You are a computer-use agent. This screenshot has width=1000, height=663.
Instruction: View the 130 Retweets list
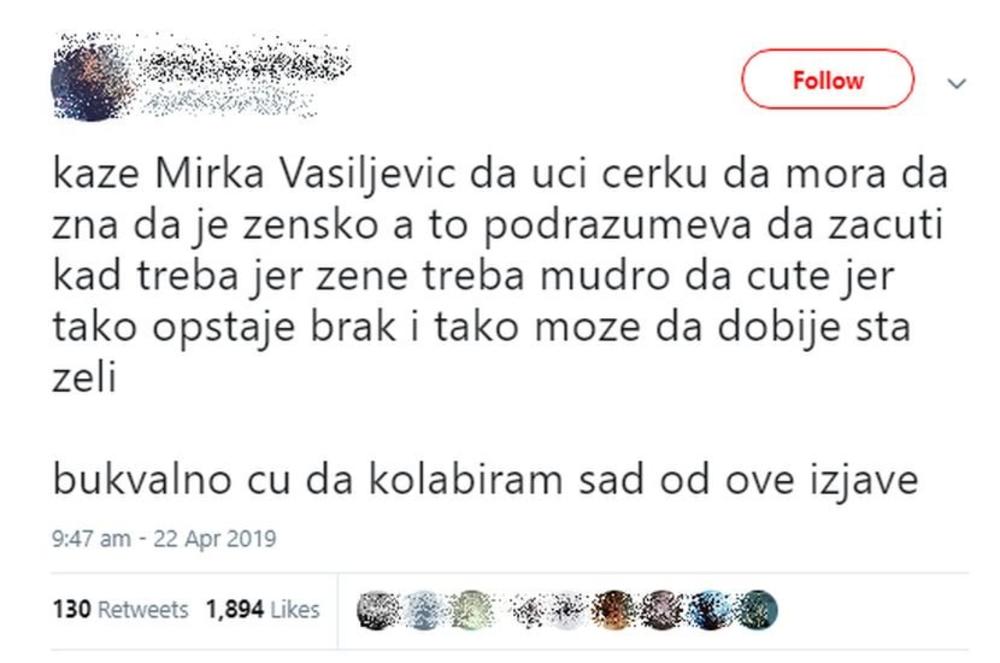coord(120,609)
